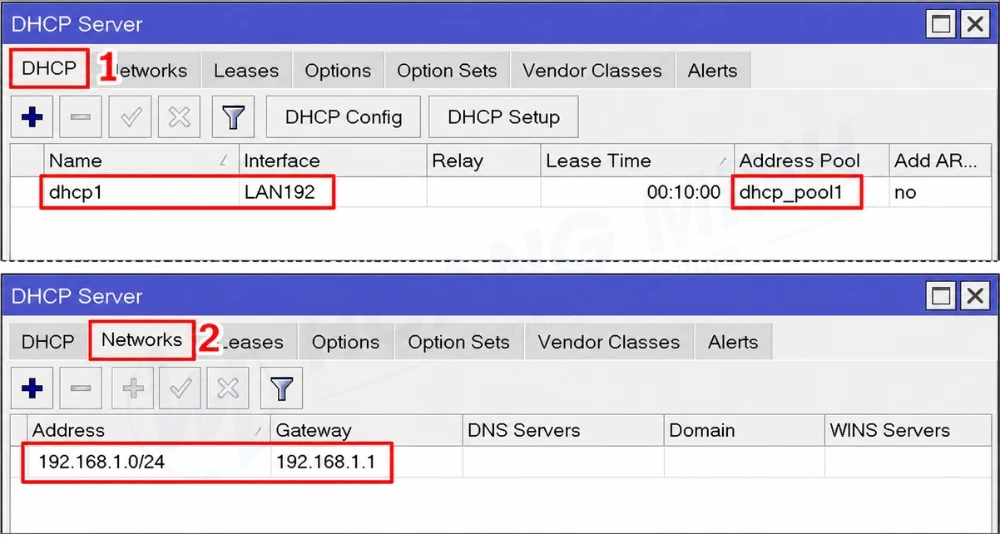Open filter funnel in bottom Networks window
This screenshot has height=550, width=1000.
coord(281,388)
